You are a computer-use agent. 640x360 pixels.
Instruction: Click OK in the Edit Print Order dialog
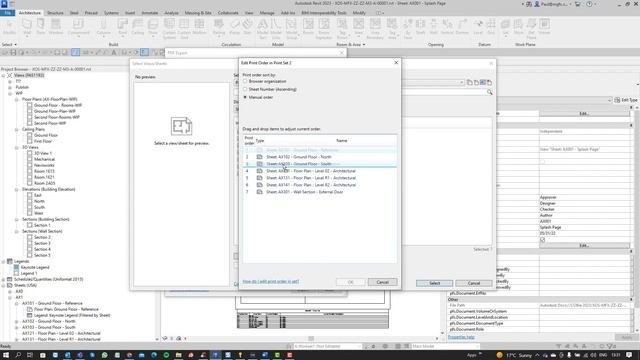point(350,282)
